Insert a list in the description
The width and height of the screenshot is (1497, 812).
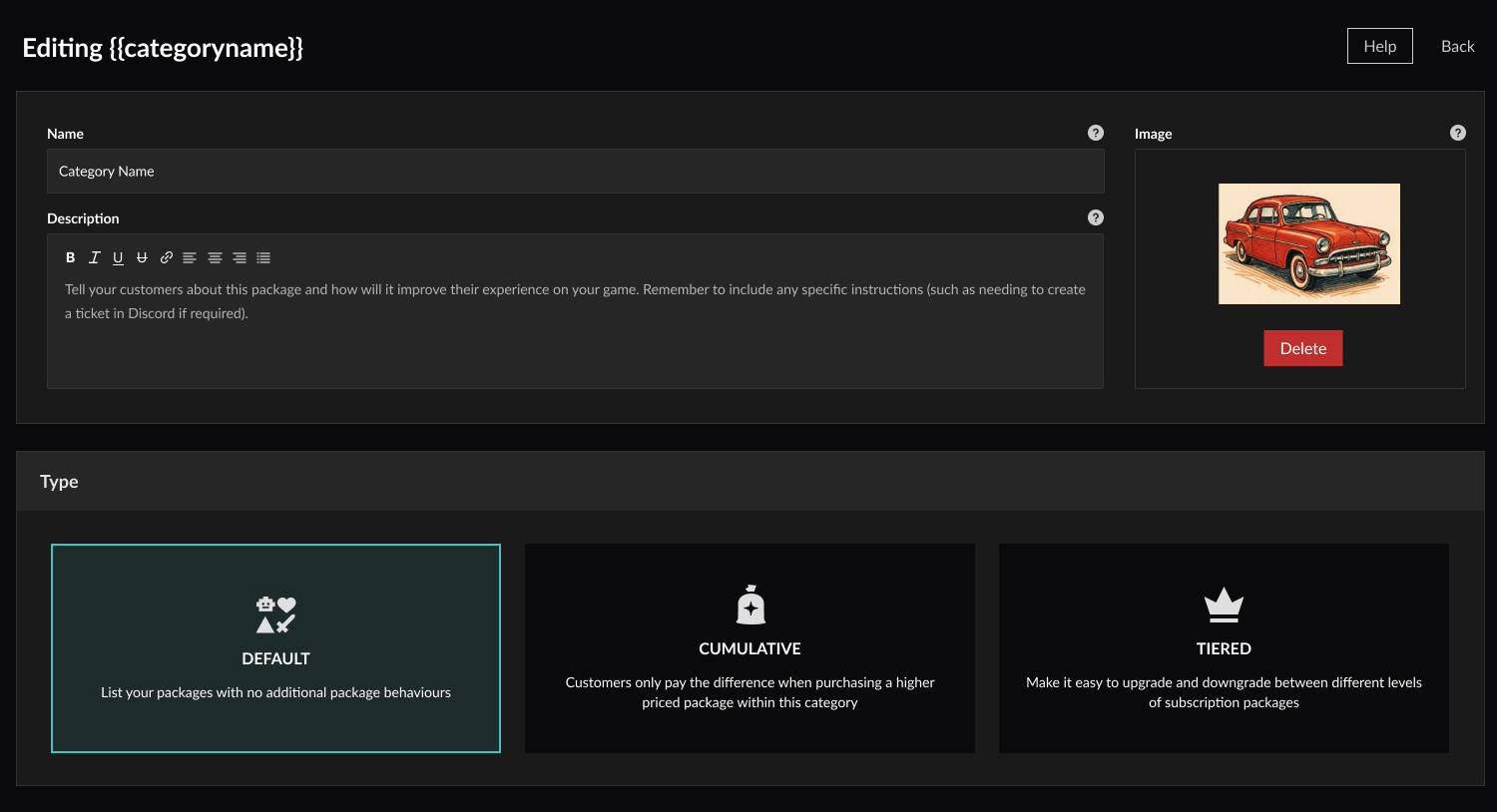point(263,257)
